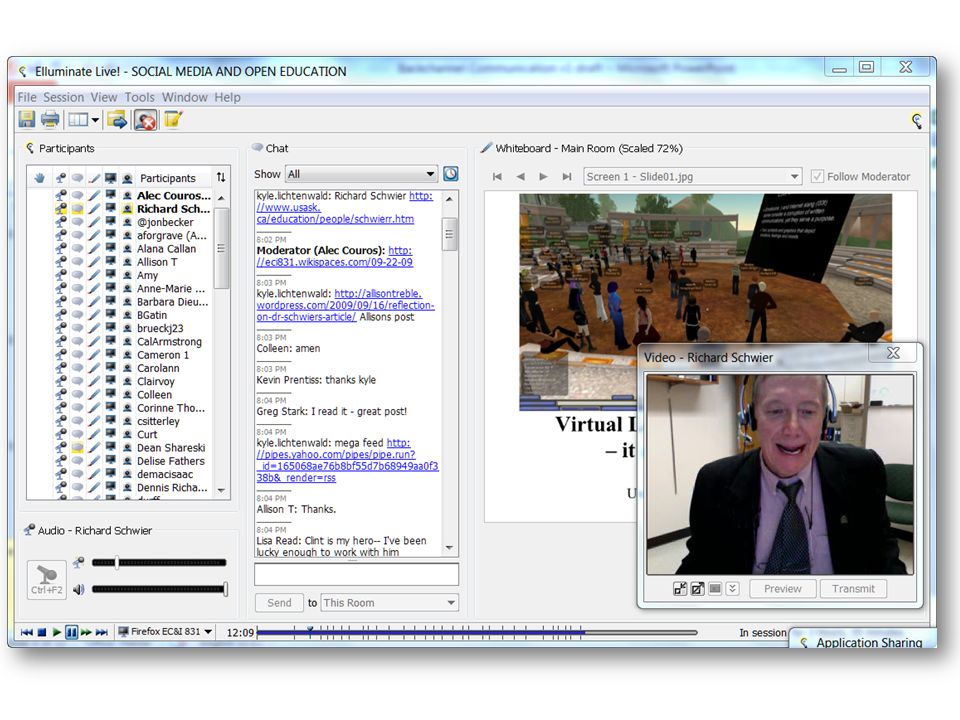Go to first whiteboard screen
This screenshot has width=960, height=720.
point(497,177)
